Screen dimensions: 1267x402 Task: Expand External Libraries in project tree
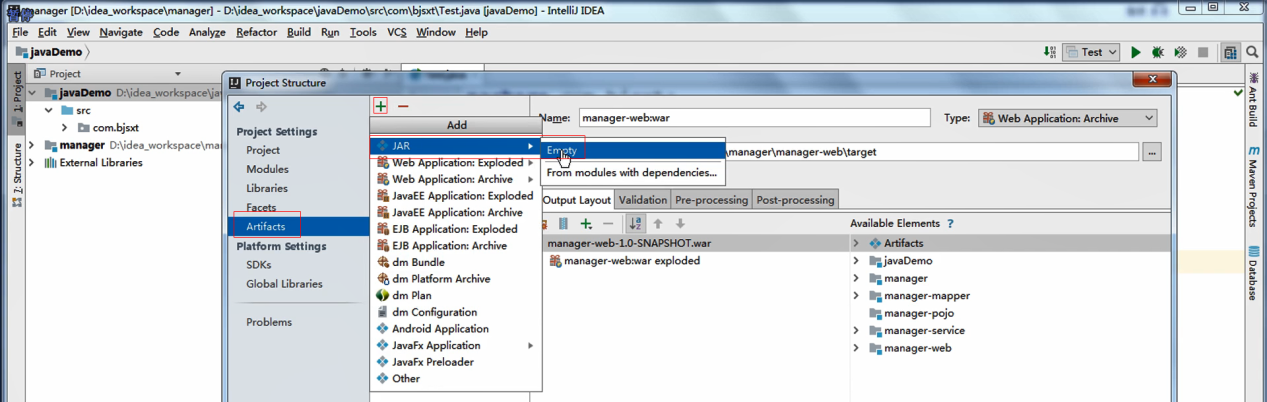[32, 162]
